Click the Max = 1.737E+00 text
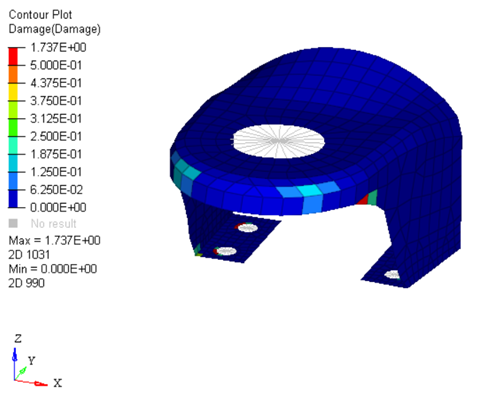492x399 pixels. tap(54, 240)
